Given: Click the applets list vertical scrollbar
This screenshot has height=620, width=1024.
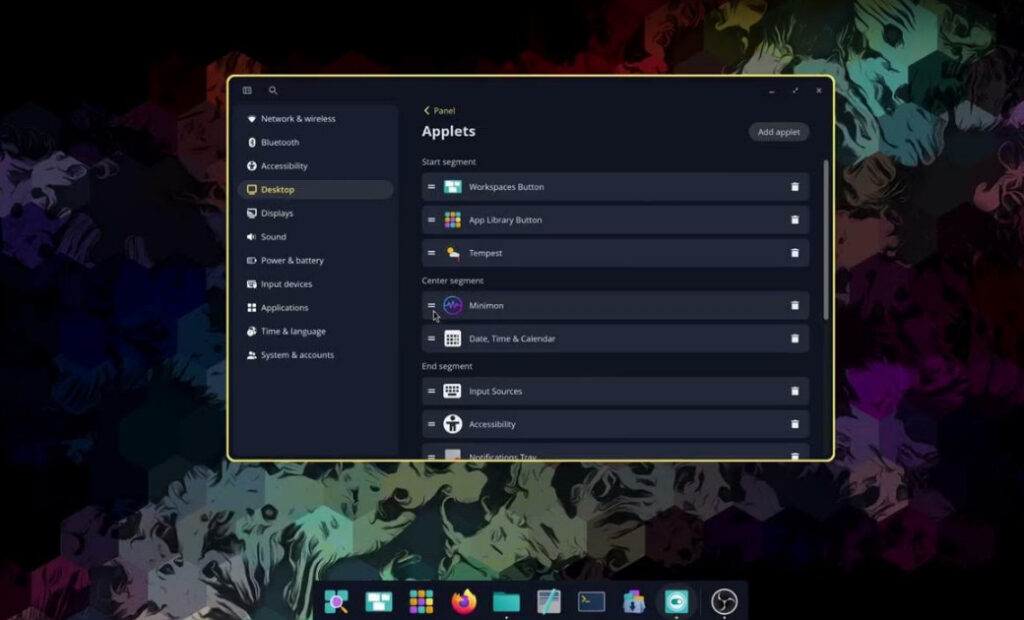Looking at the screenshot, I should click(826, 240).
